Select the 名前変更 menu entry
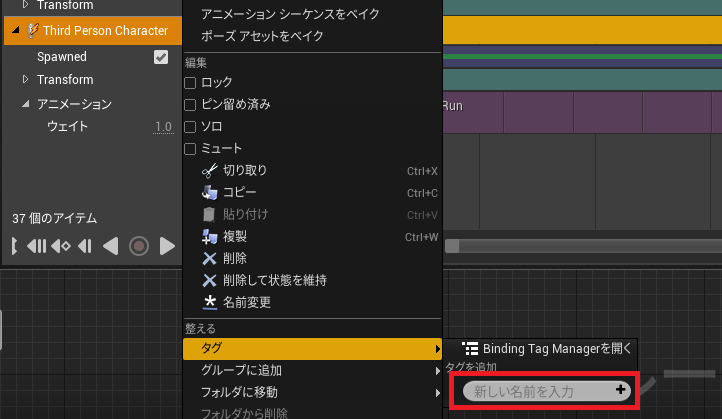Viewport: 722px width, 419px height. click(312, 303)
